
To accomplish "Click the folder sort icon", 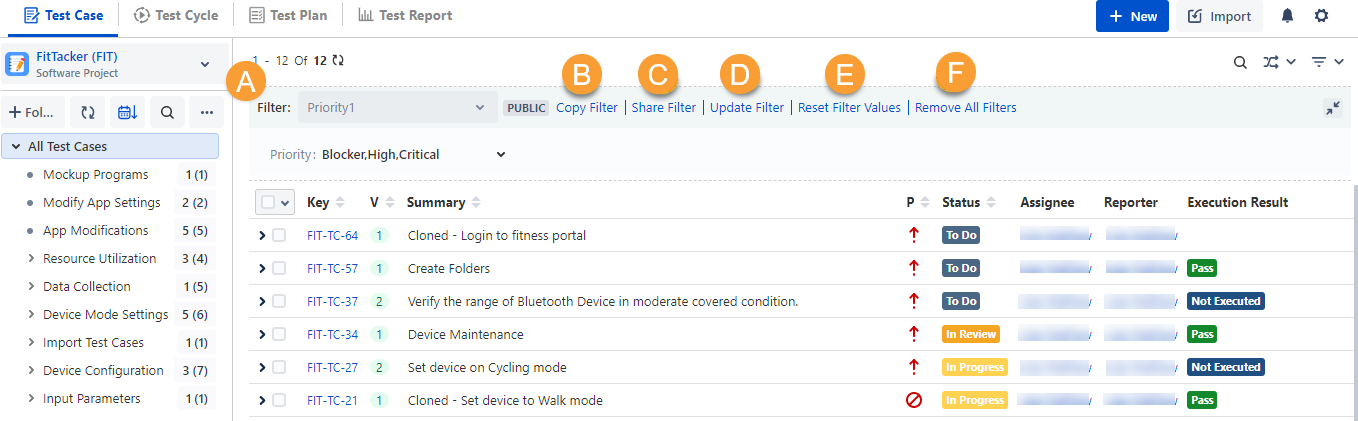I will tap(127, 113).
